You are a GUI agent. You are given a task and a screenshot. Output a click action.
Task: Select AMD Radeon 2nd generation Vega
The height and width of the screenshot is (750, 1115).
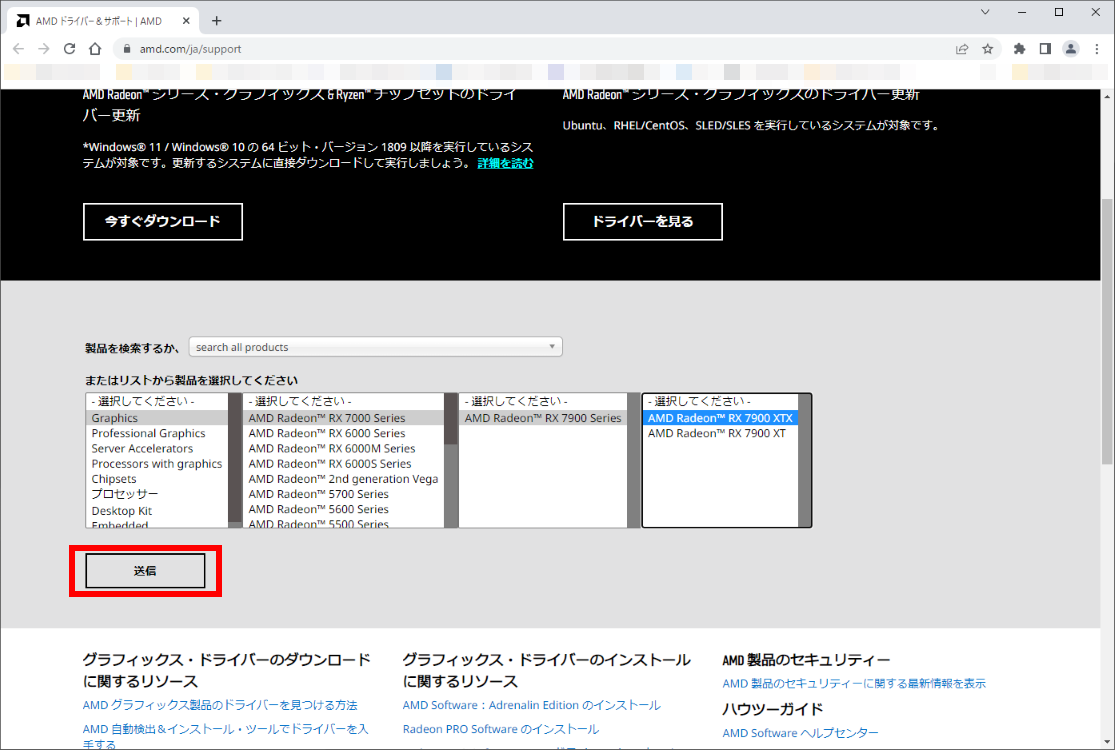[x=343, y=479]
